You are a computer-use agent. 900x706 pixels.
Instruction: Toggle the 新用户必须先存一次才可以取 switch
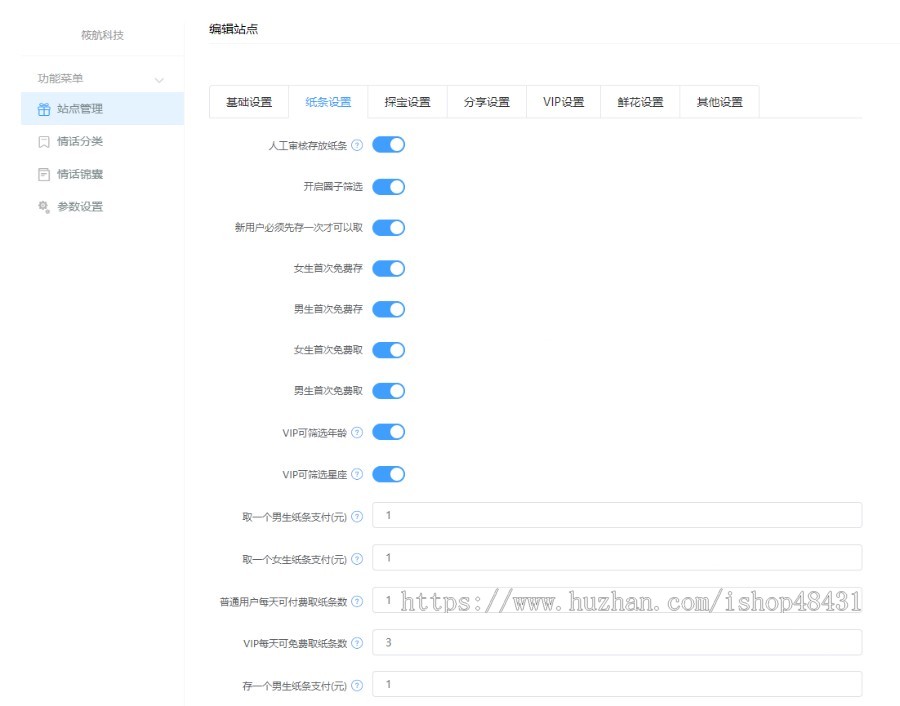[x=389, y=227]
